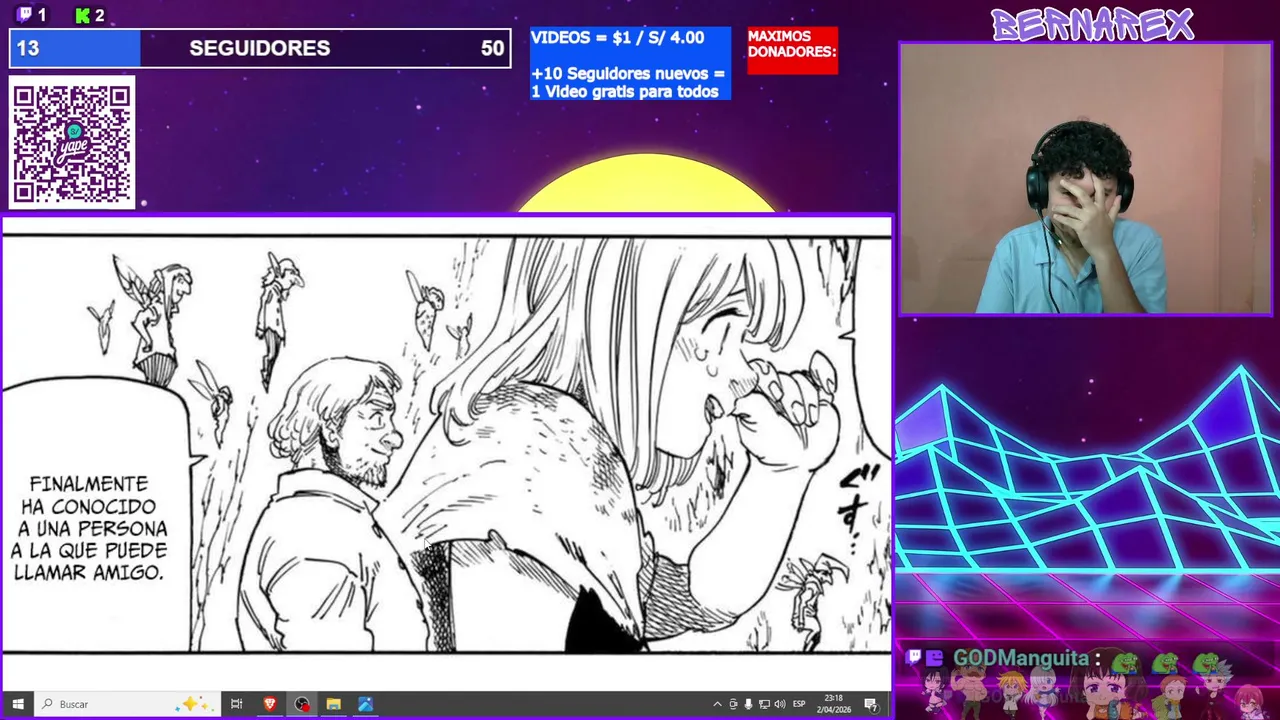This screenshot has width=1280, height=720.
Task: Click the meet now camera tray icon
Action: (733, 704)
